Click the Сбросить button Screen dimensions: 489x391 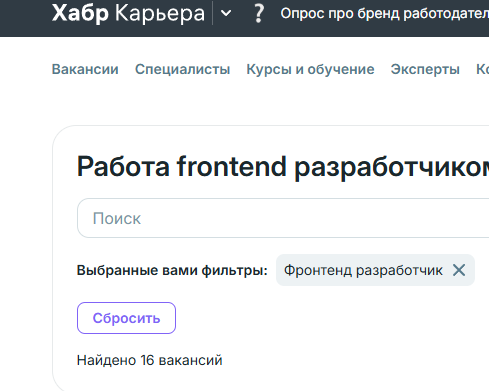pyautogui.click(x=126, y=318)
